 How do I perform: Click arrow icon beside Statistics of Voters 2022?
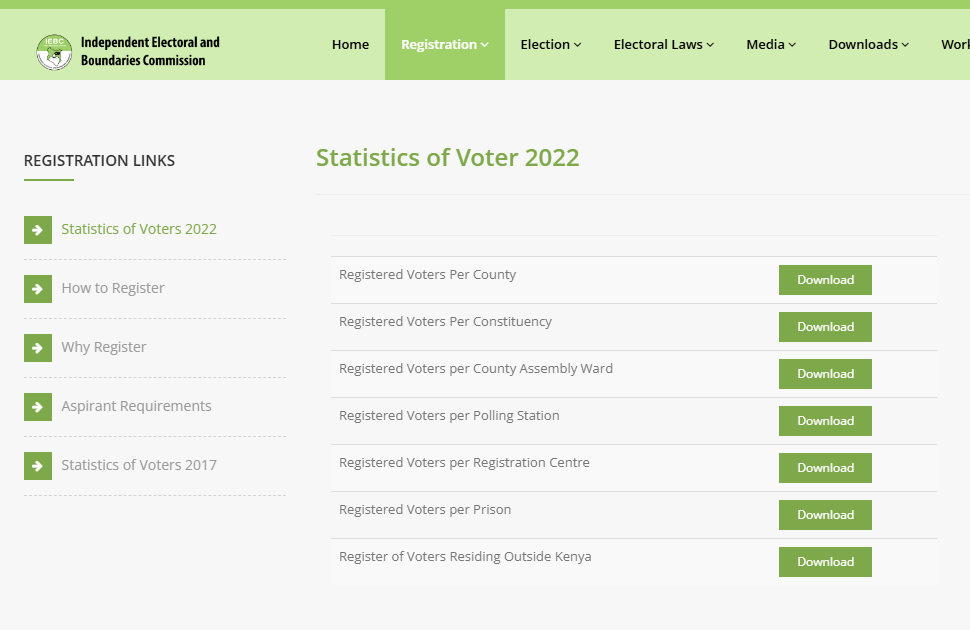pos(37,229)
